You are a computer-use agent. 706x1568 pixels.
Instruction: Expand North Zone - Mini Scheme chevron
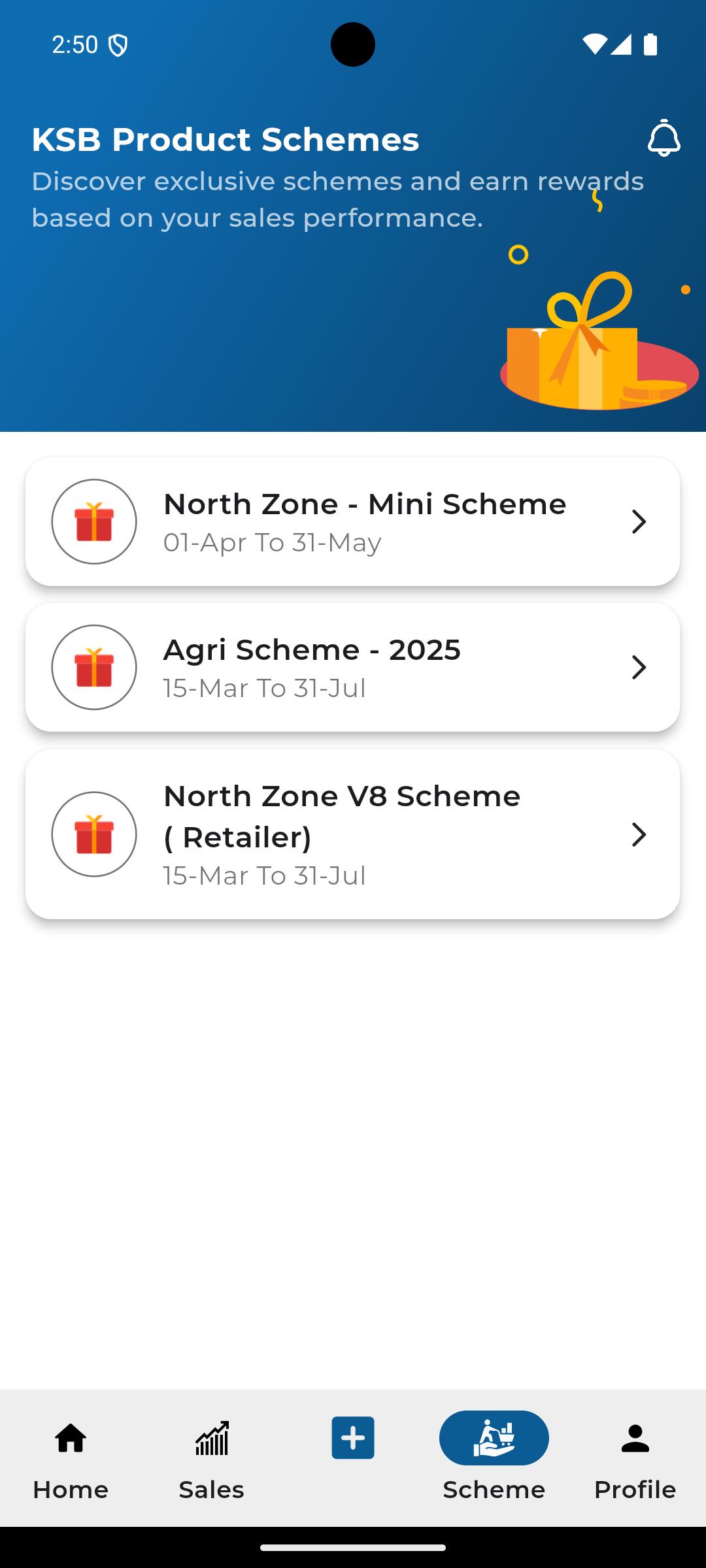coord(639,521)
